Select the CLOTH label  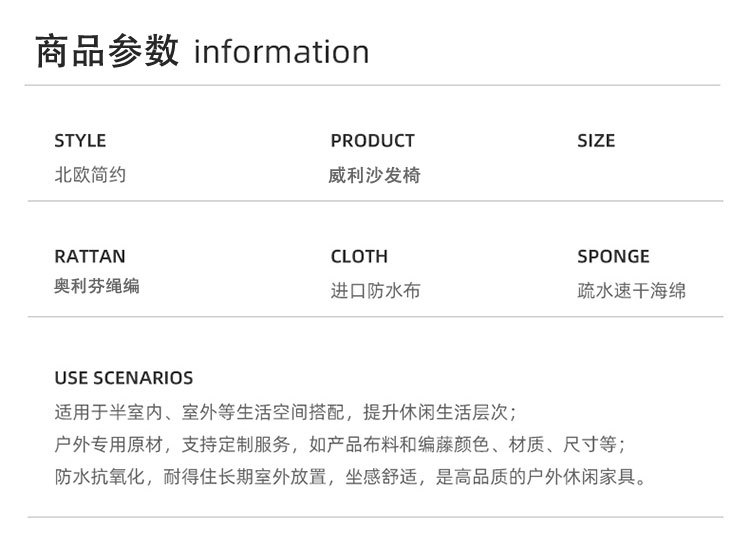click(359, 256)
